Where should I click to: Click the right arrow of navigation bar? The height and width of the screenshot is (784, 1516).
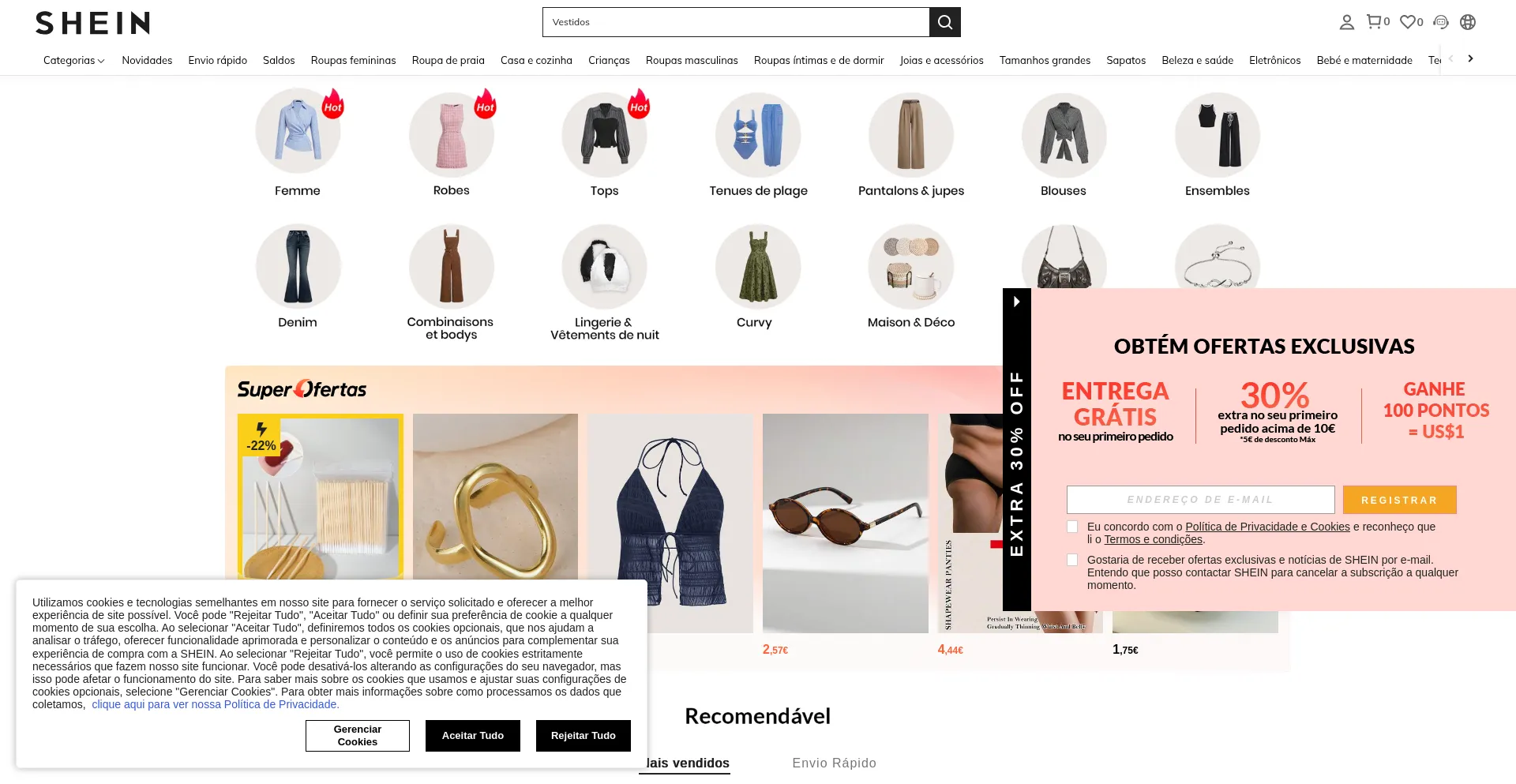(1470, 58)
